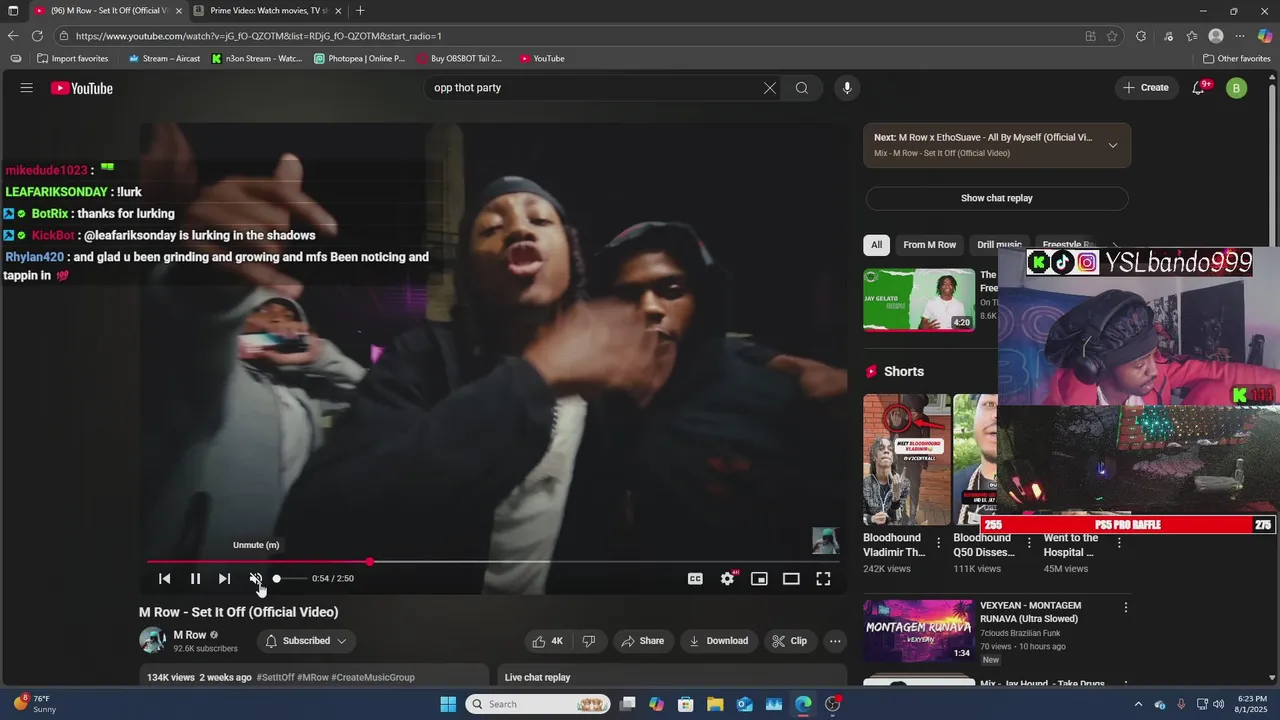Viewport: 1280px width, 720px height.
Task: Open Subscribed notification dropdown
Action: (x=306, y=641)
